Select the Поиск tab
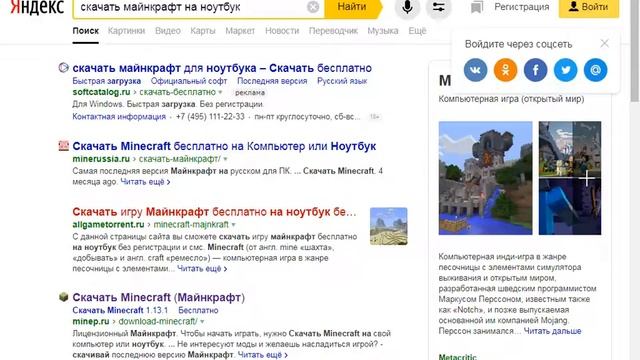640x360 pixels. pos(86,31)
